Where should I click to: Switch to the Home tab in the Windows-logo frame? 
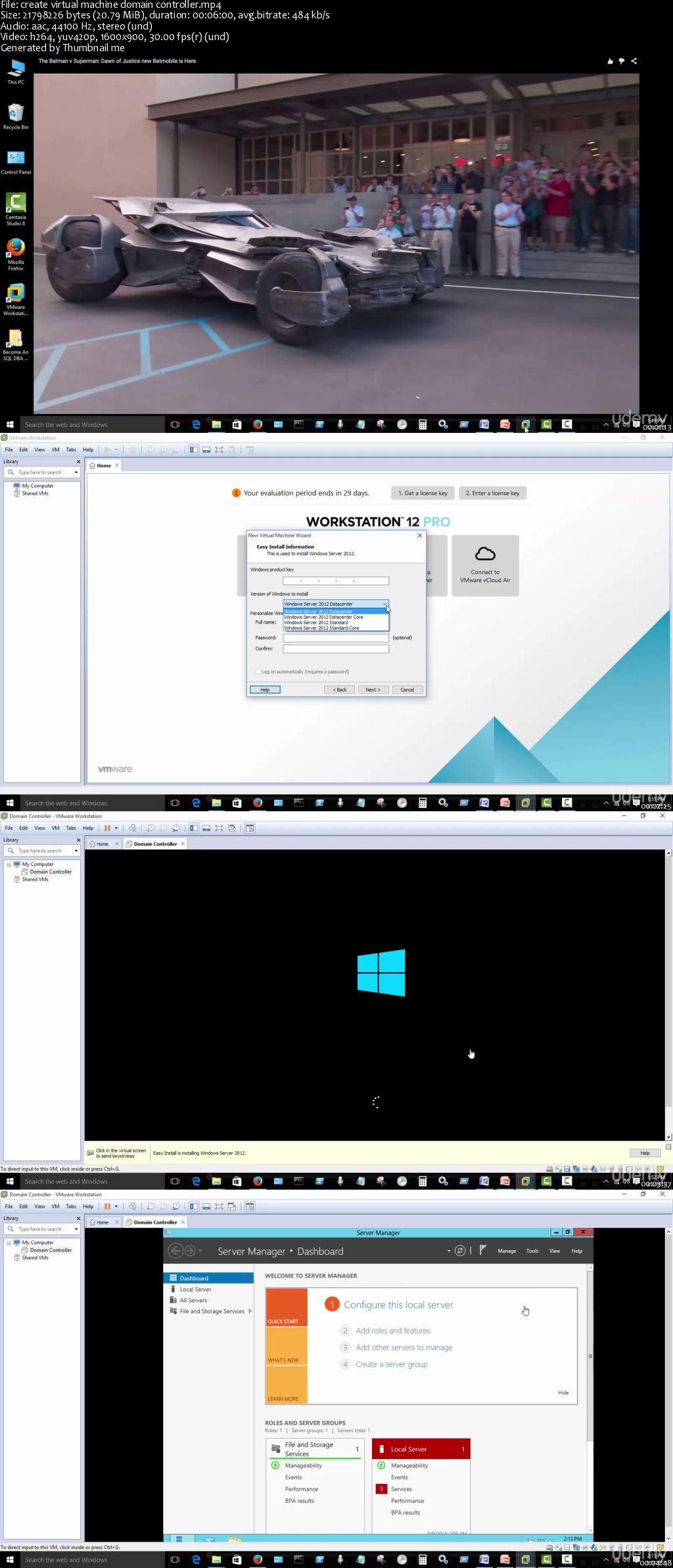[x=103, y=844]
